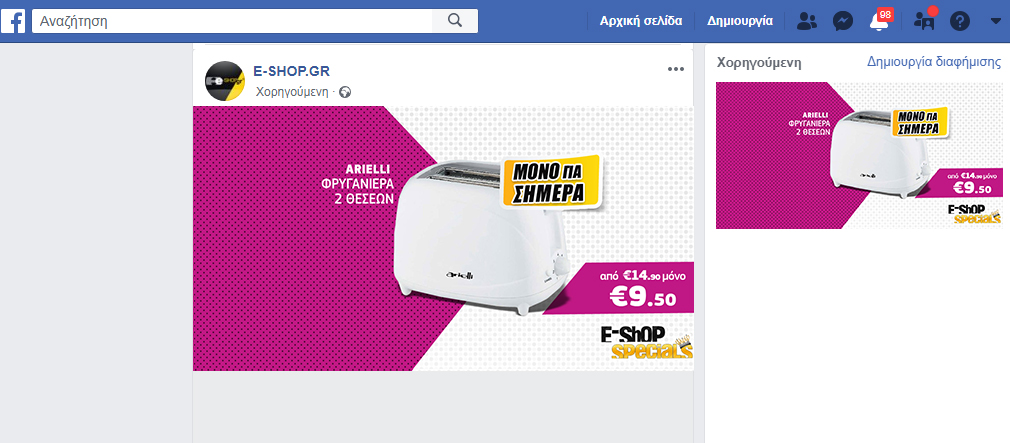The height and width of the screenshot is (443, 1010).
Task: Open the icon with the red dot in the top bar
Action: 925,19
